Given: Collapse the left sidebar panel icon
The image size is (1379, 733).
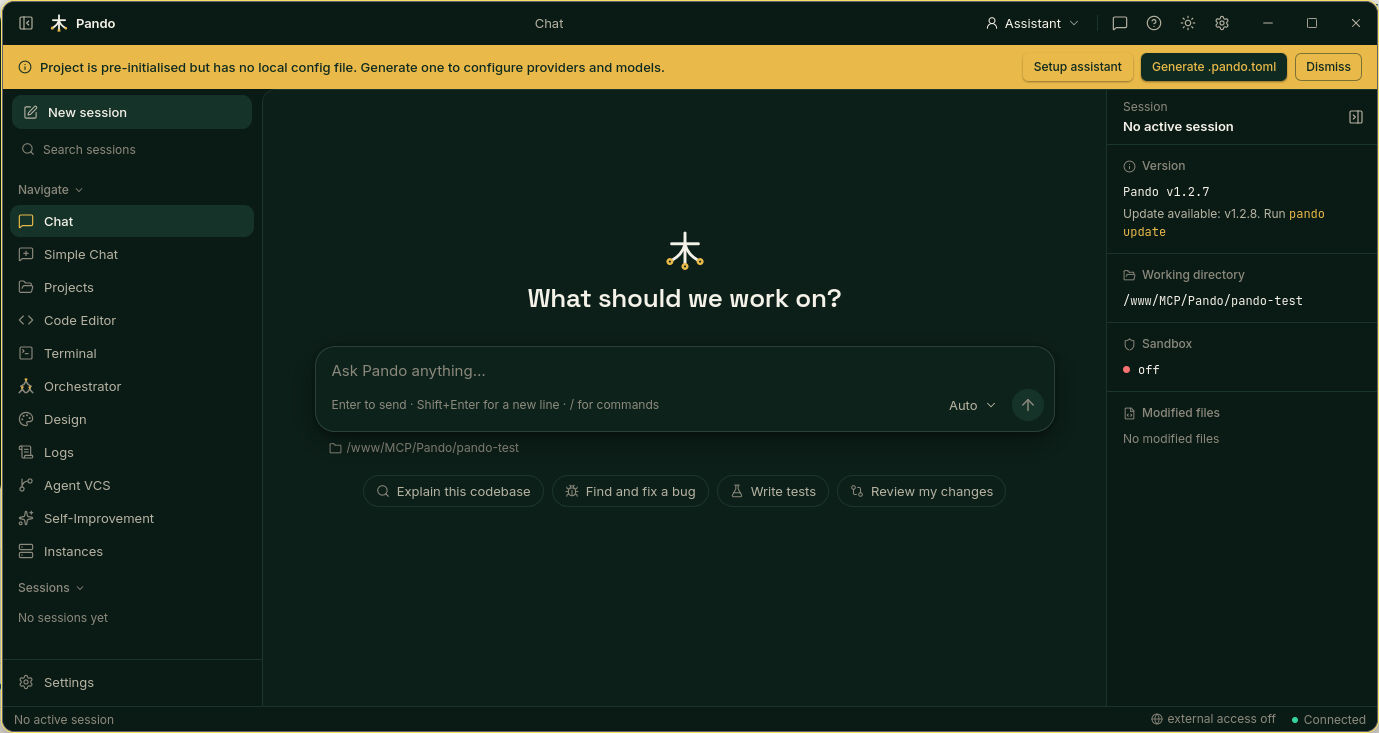Looking at the screenshot, I should click(x=26, y=23).
